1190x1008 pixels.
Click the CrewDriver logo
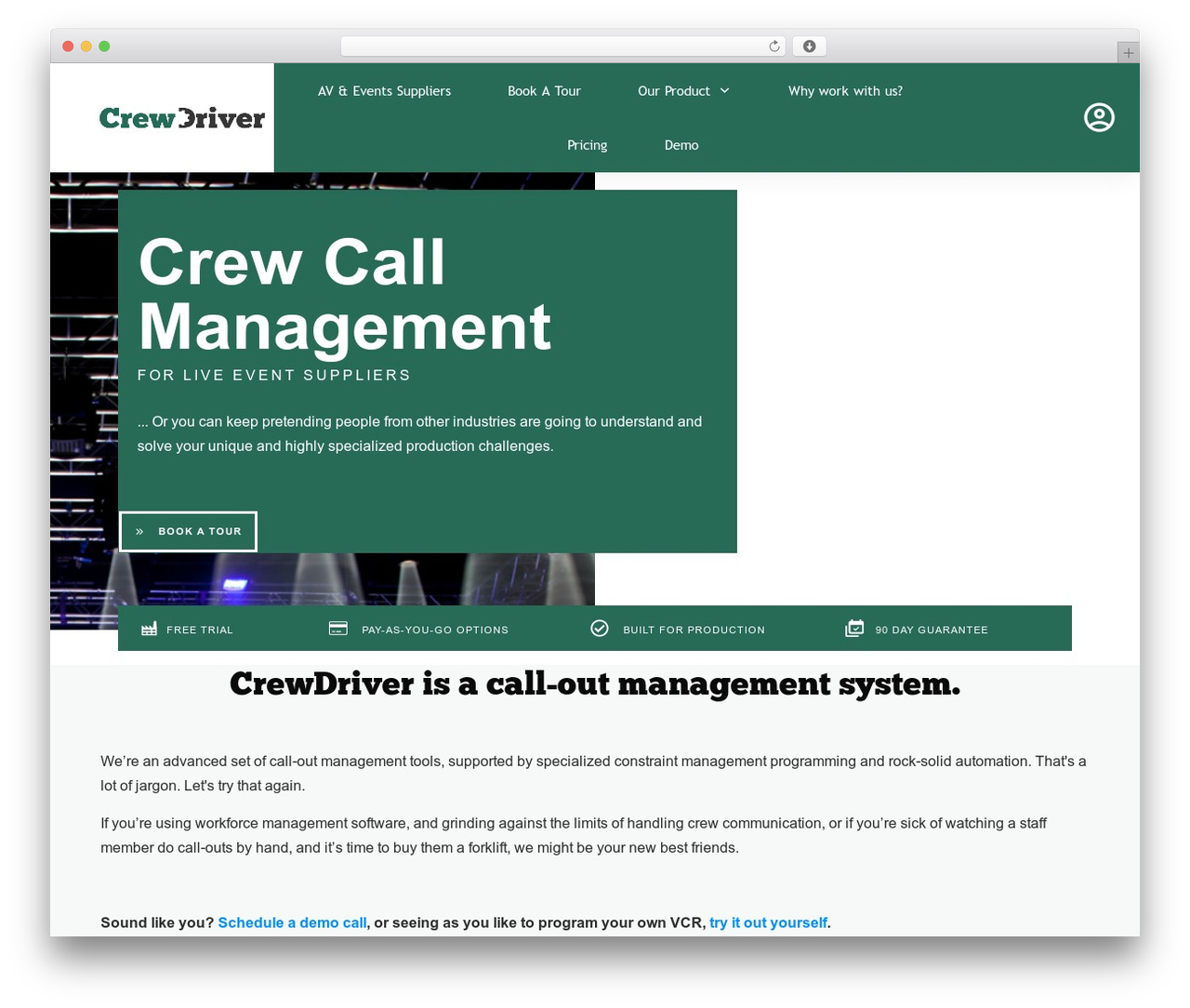coord(182,118)
